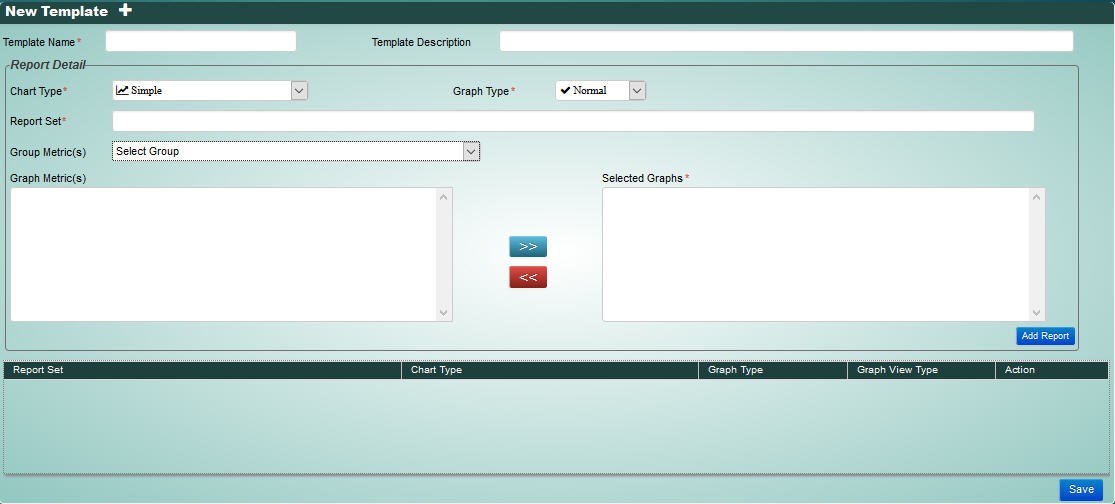Image resolution: width=1115 pixels, height=504 pixels.
Task: Click the plus icon beside New Template
Action: [125, 11]
